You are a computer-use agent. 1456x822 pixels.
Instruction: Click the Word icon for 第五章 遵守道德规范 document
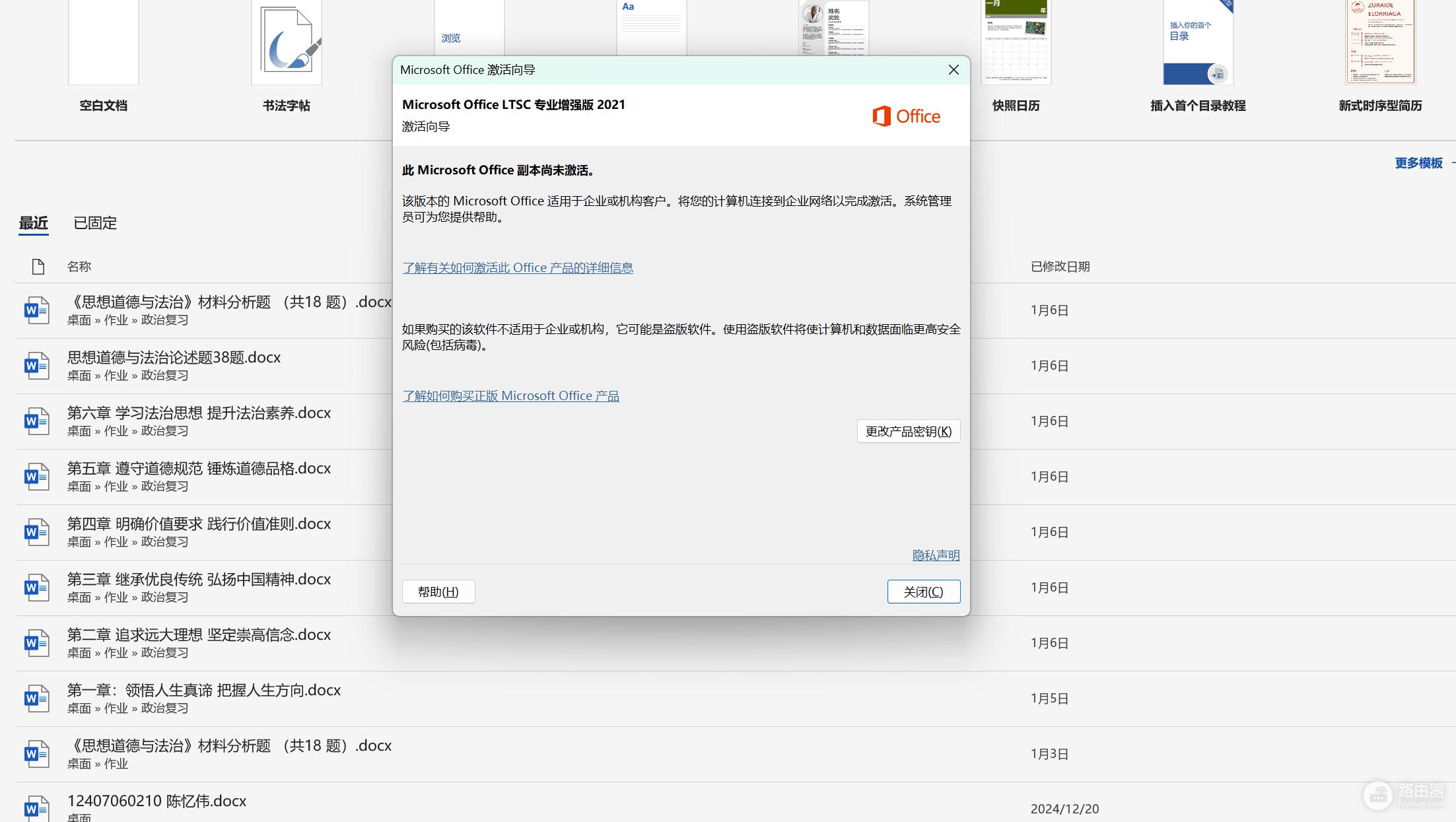(x=37, y=477)
